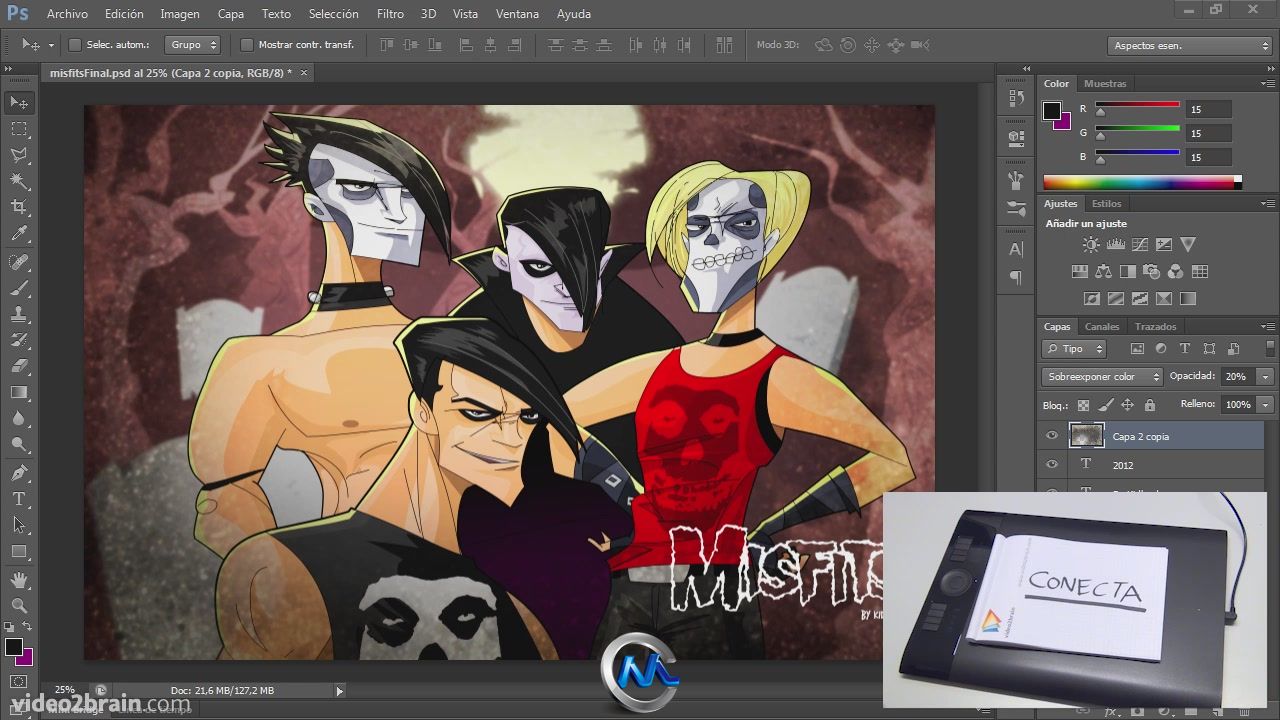Close the misfitsFinal.psd document tab
The image size is (1280, 720).
click(304, 72)
